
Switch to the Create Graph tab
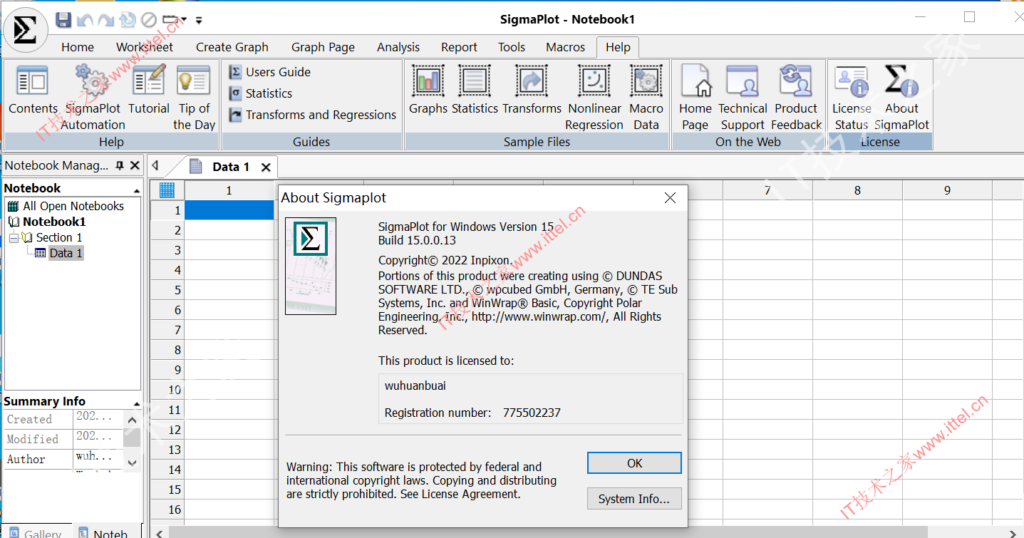[x=232, y=47]
